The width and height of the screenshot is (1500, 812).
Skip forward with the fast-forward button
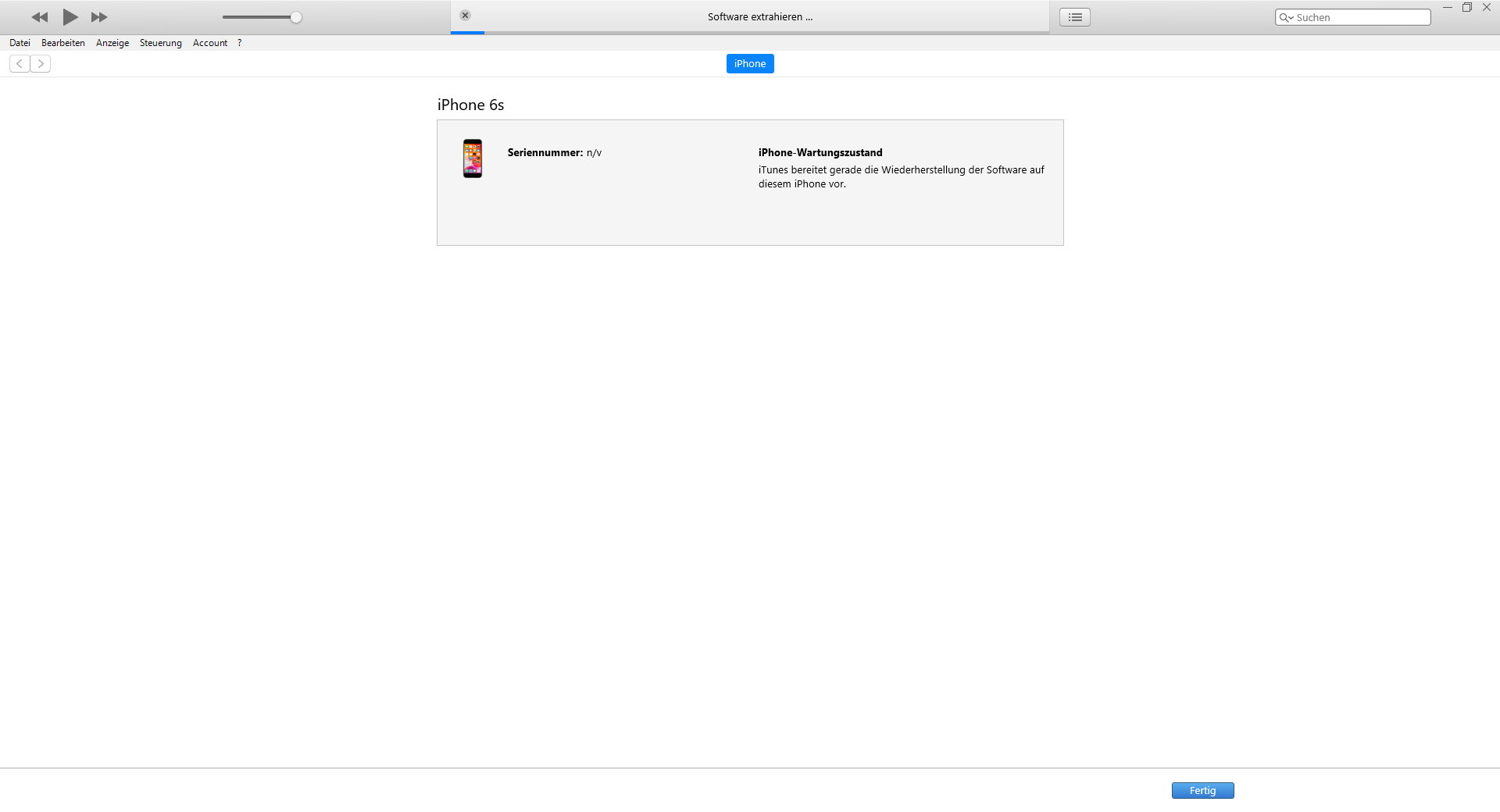pos(99,17)
